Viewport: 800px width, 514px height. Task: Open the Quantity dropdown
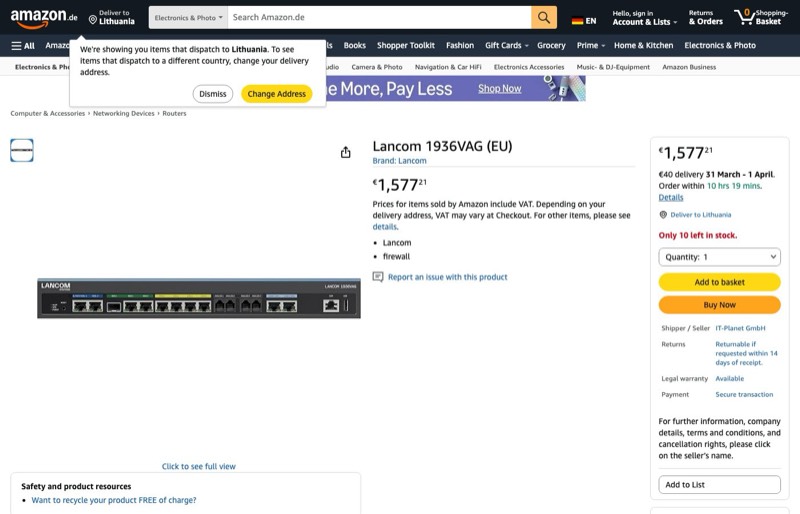[x=719, y=257]
